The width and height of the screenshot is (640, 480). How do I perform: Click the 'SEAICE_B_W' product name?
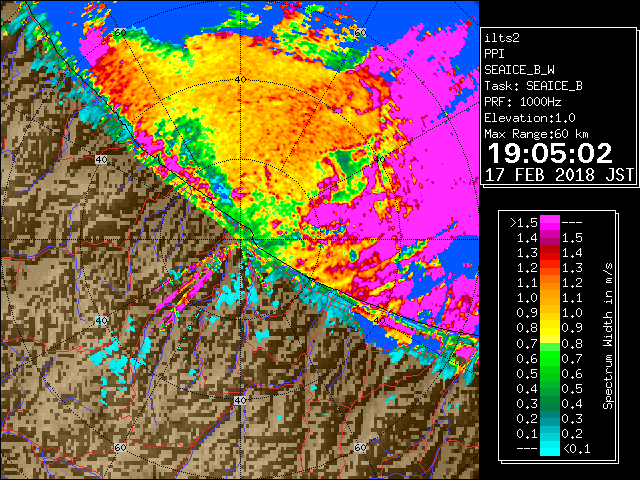click(519, 70)
